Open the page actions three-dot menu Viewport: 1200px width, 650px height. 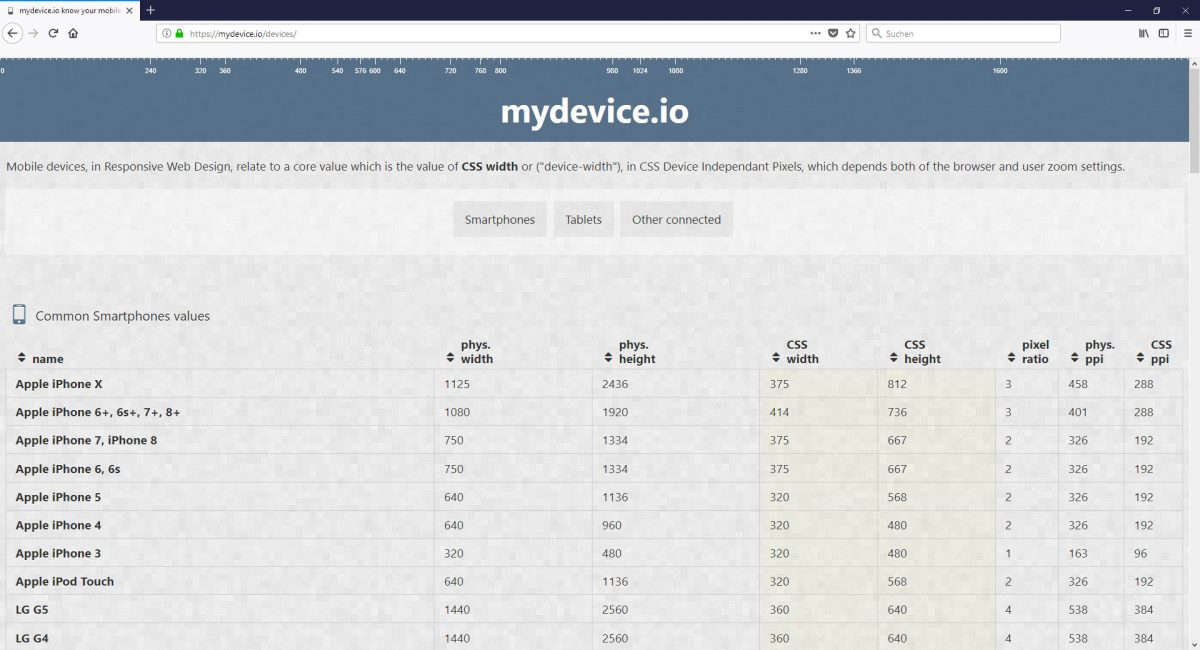pos(816,33)
